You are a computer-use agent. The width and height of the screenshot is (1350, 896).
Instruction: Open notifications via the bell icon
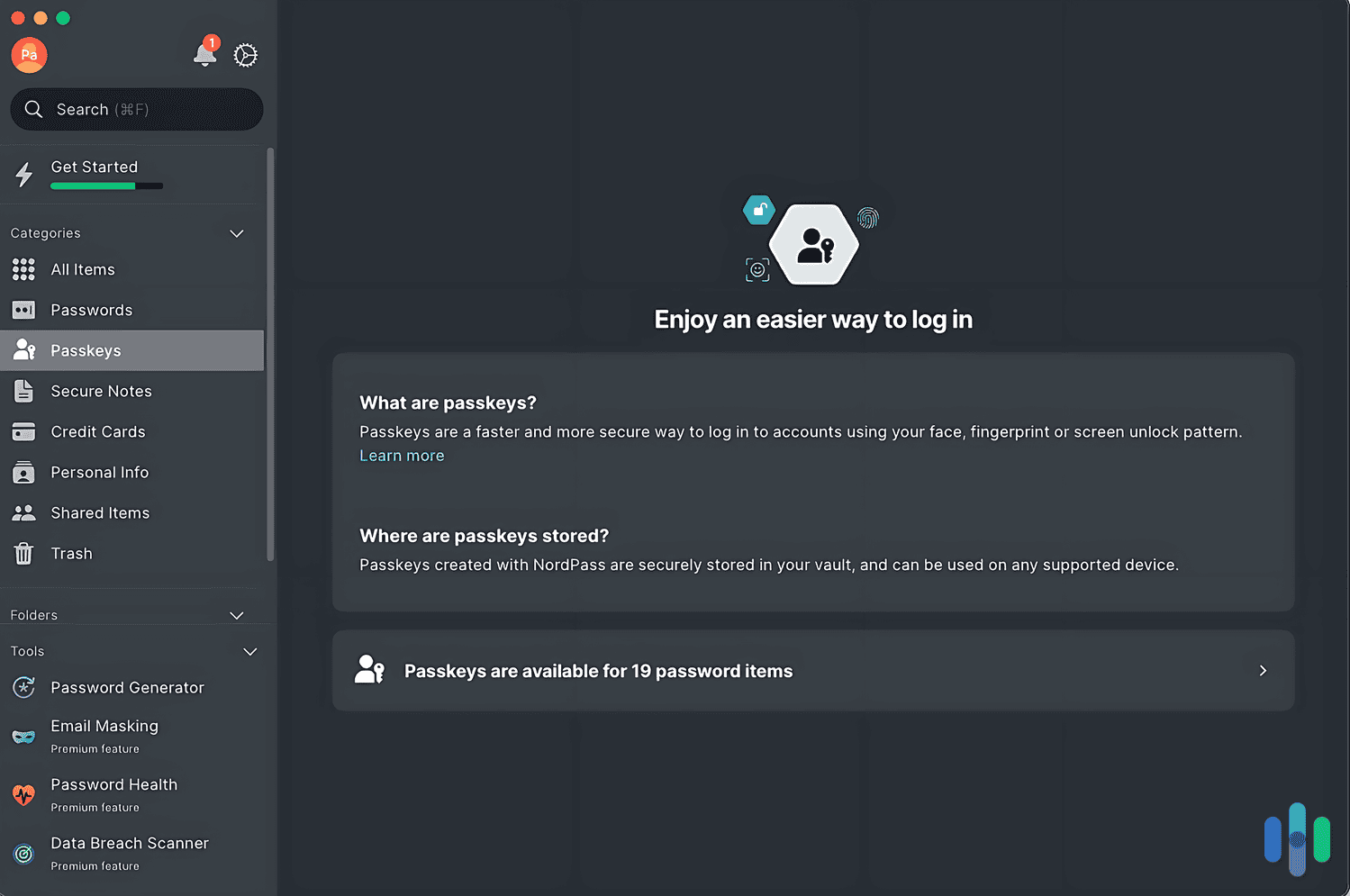[x=204, y=55]
